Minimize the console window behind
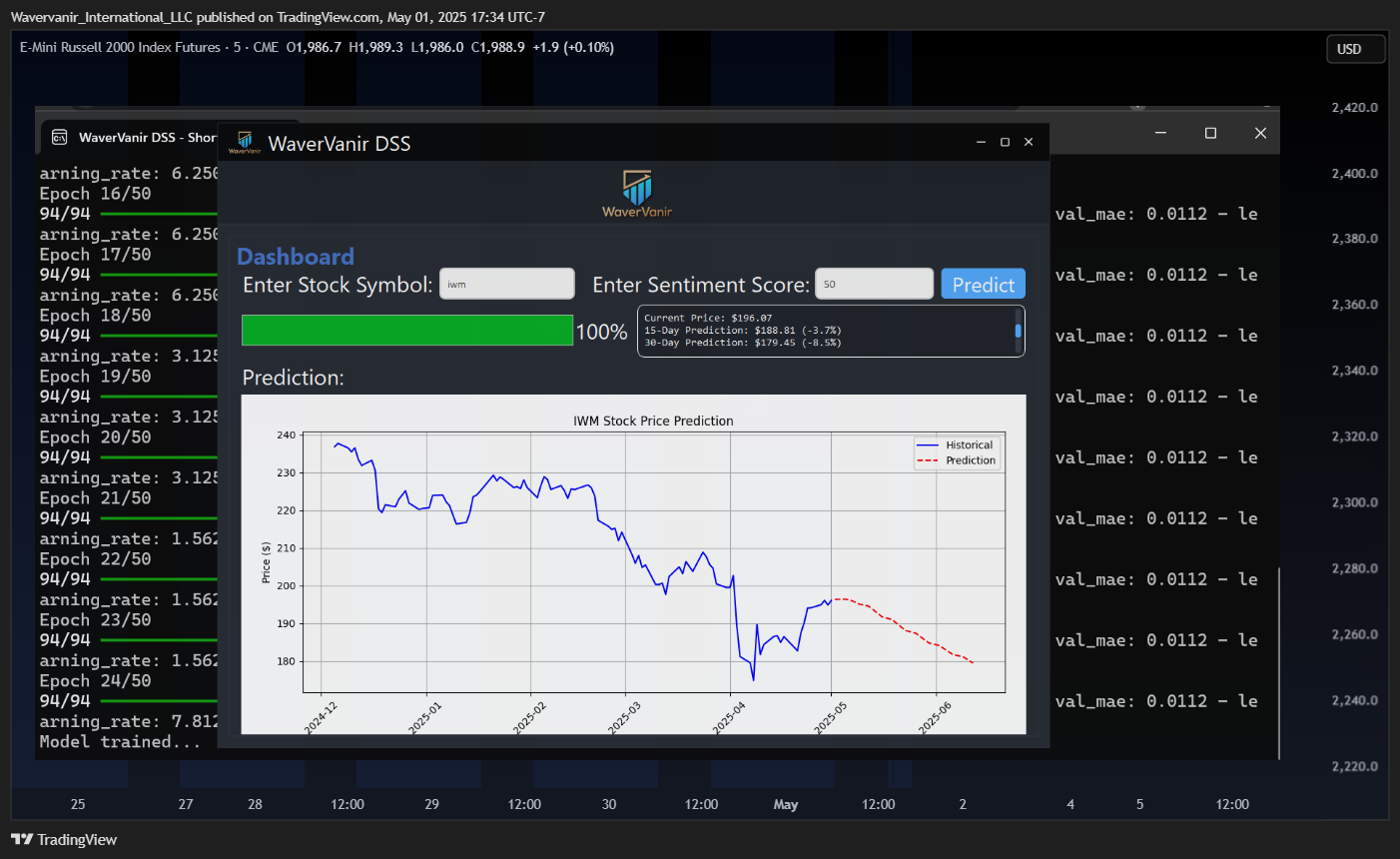This screenshot has width=1400, height=859. (1161, 133)
